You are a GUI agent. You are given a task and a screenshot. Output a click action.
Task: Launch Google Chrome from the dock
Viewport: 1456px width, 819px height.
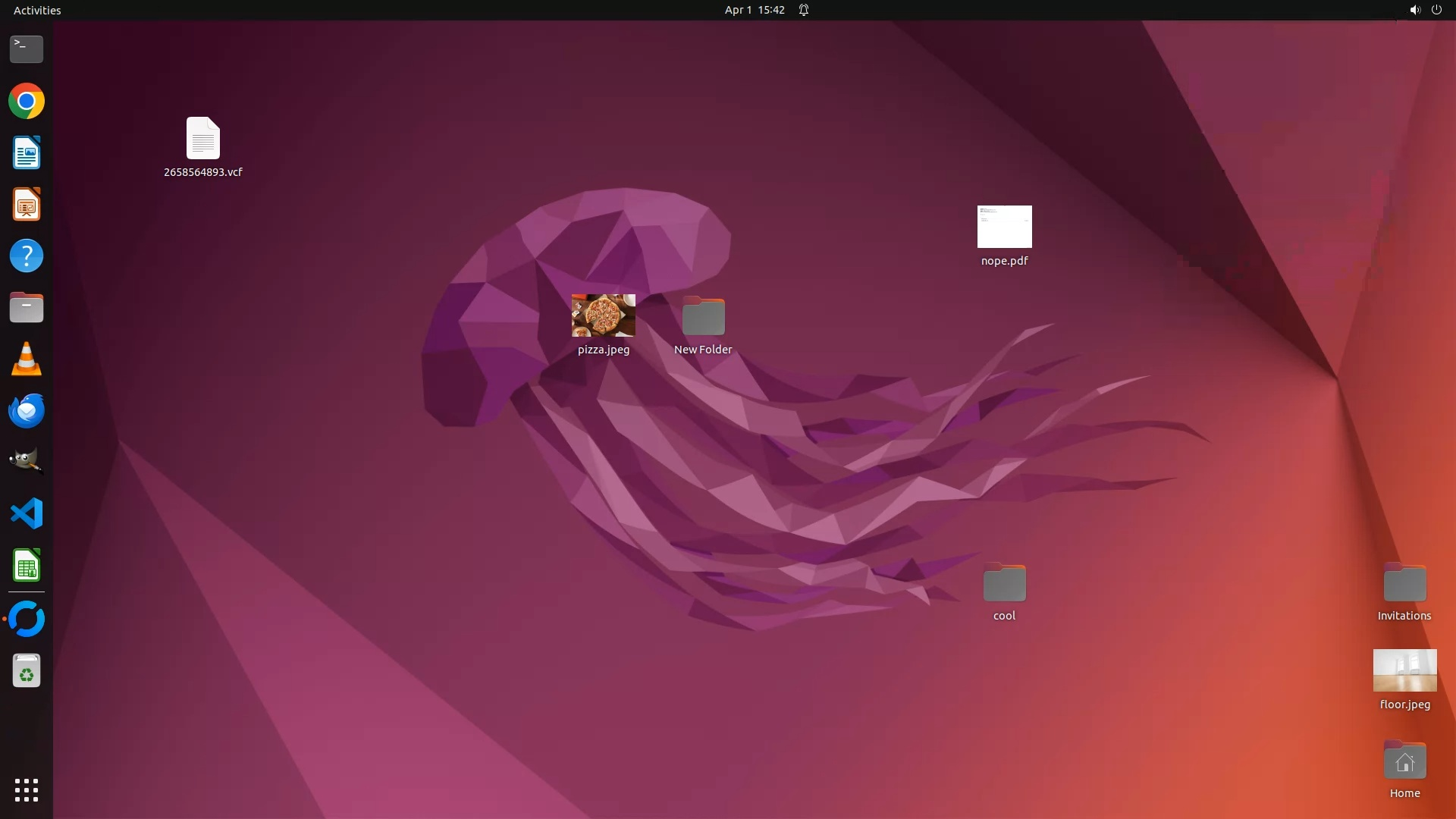click(x=27, y=102)
